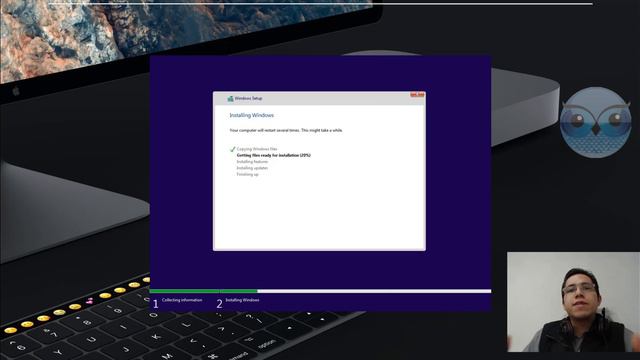
Task: Click 'Getting files ready for installation (29%)' text
Action: coord(273,156)
